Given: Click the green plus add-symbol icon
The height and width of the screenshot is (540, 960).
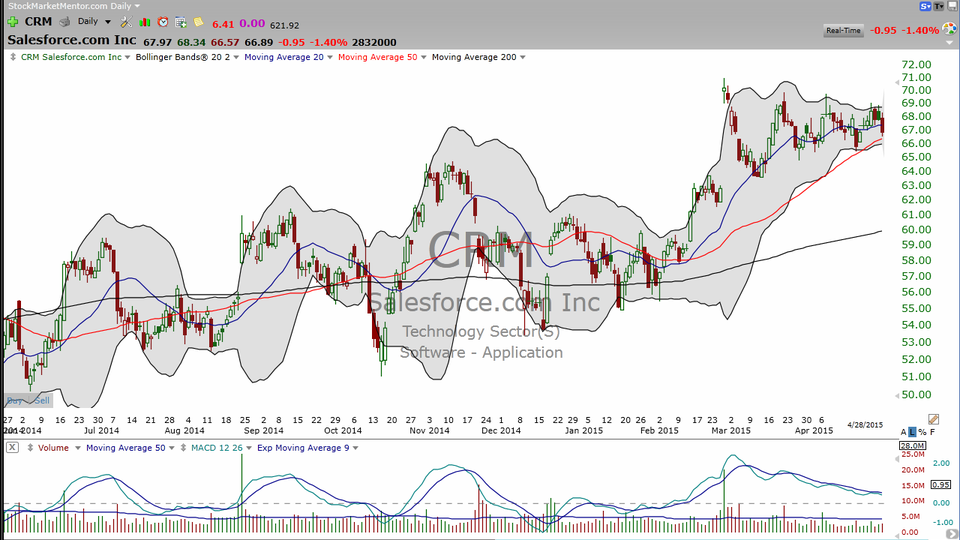Looking at the screenshot, I should click(x=12, y=21).
